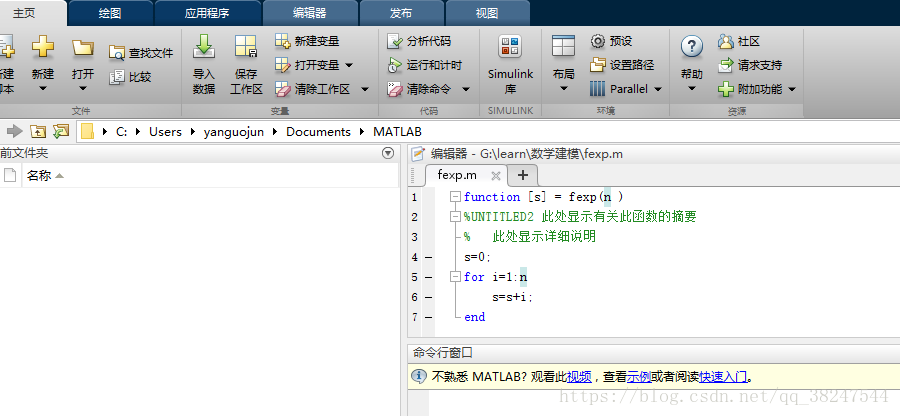Set breakpoint at line 6 dash
900x416 pixels.
point(429,297)
